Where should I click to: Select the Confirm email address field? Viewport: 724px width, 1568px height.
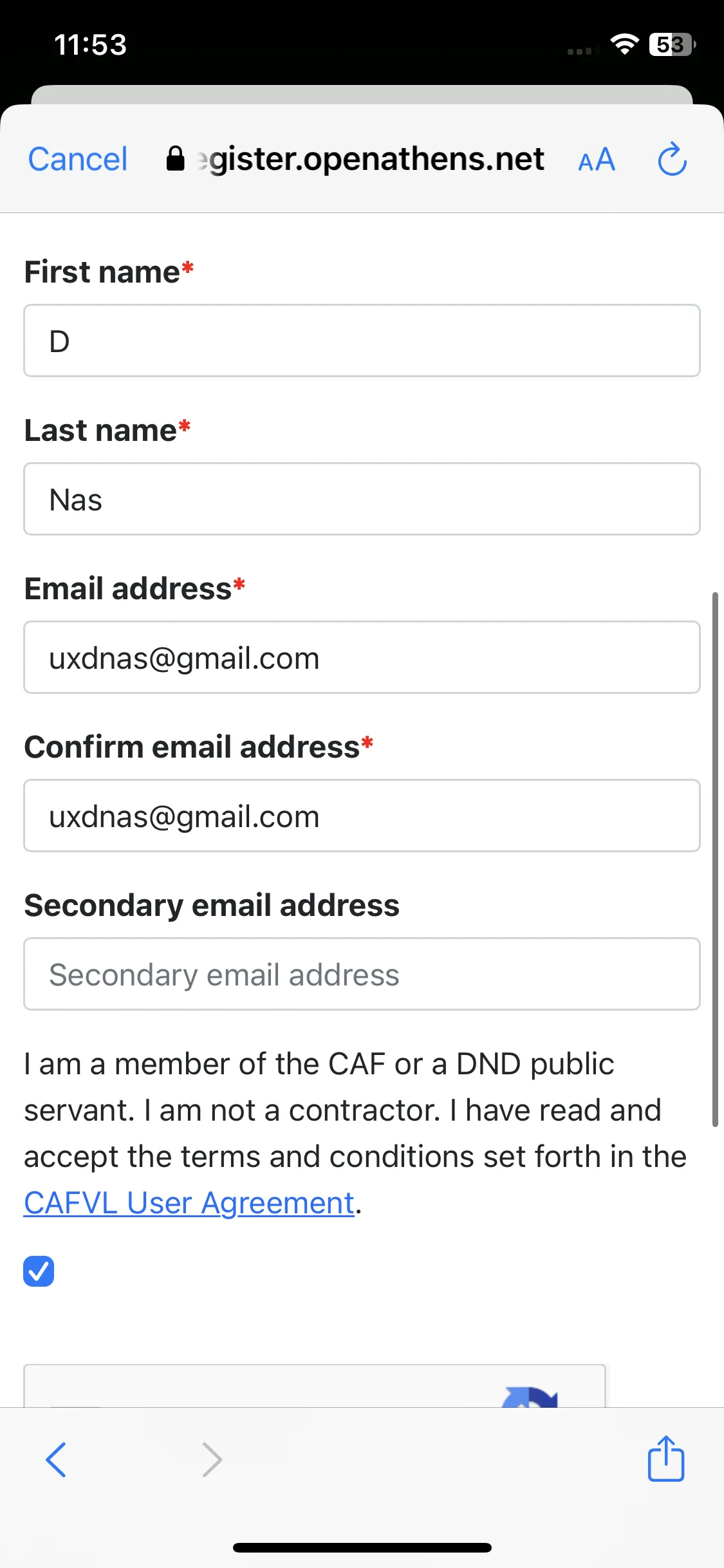(362, 816)
